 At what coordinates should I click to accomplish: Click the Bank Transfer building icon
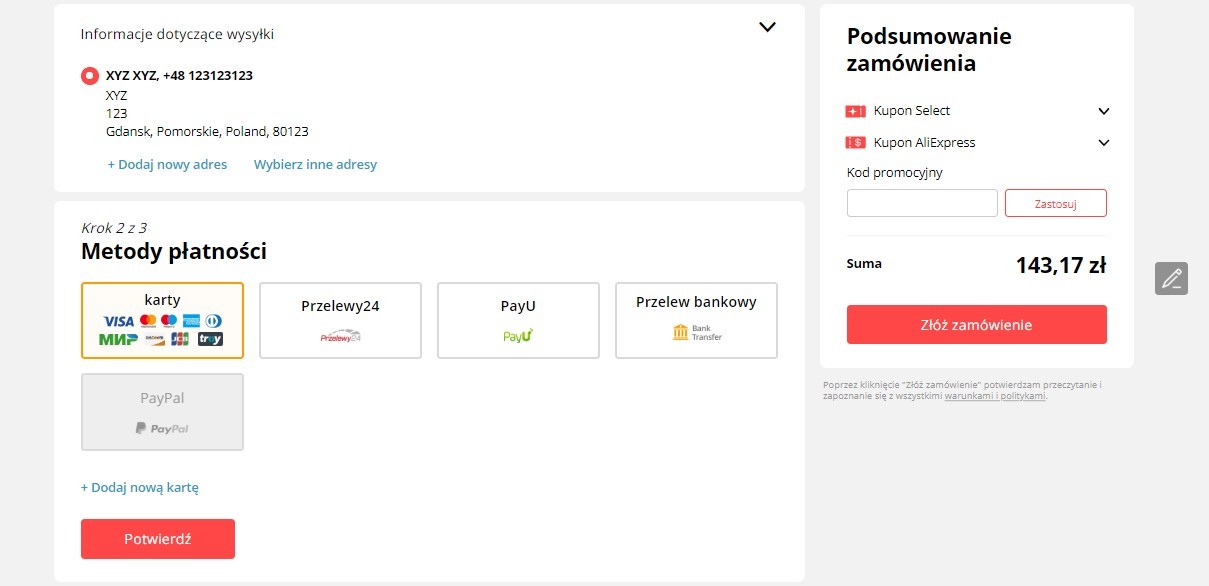(x=680, y=332)
